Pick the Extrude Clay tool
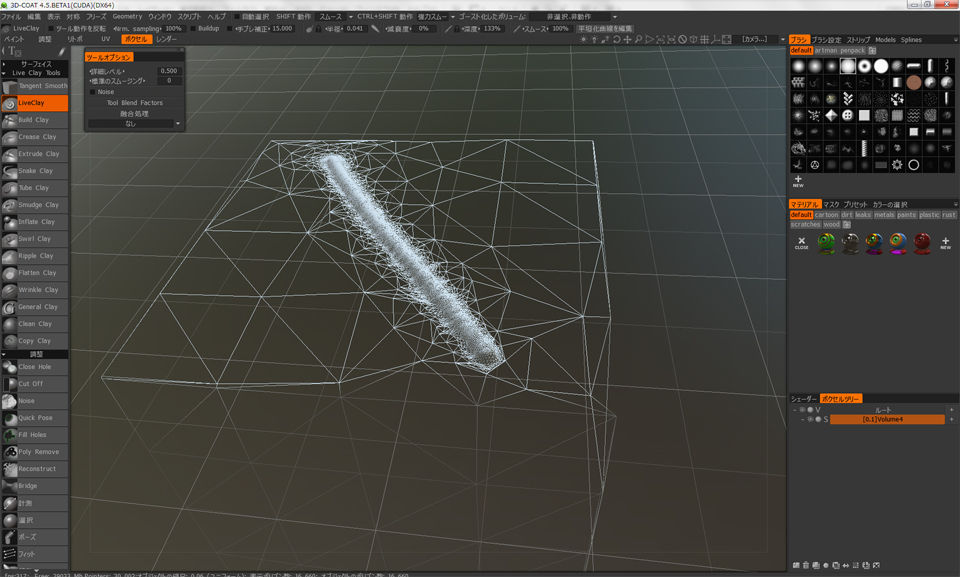960x577 pixels. pos(35,154)
